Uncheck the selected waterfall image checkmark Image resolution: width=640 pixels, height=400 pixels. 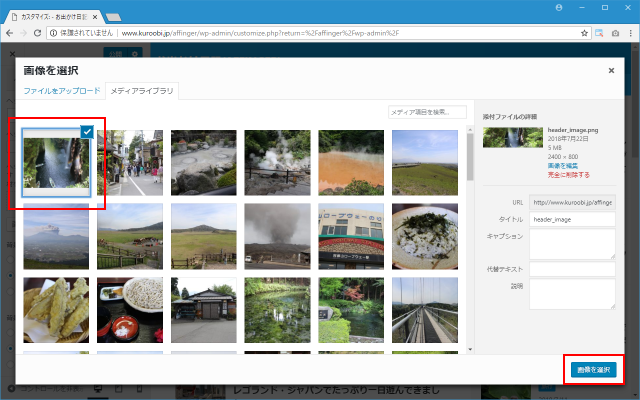87,131
